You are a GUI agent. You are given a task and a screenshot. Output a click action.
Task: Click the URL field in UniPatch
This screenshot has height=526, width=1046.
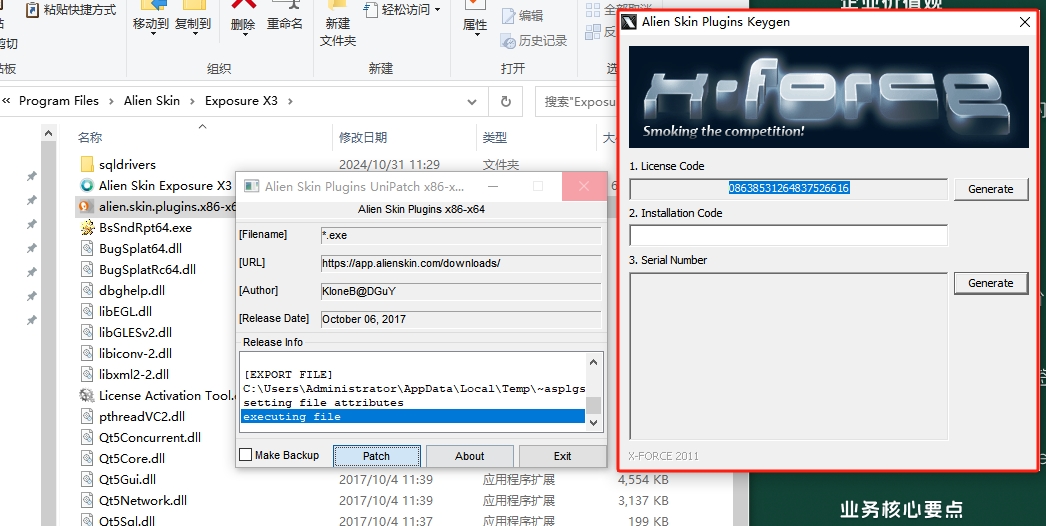click(460, 263)
